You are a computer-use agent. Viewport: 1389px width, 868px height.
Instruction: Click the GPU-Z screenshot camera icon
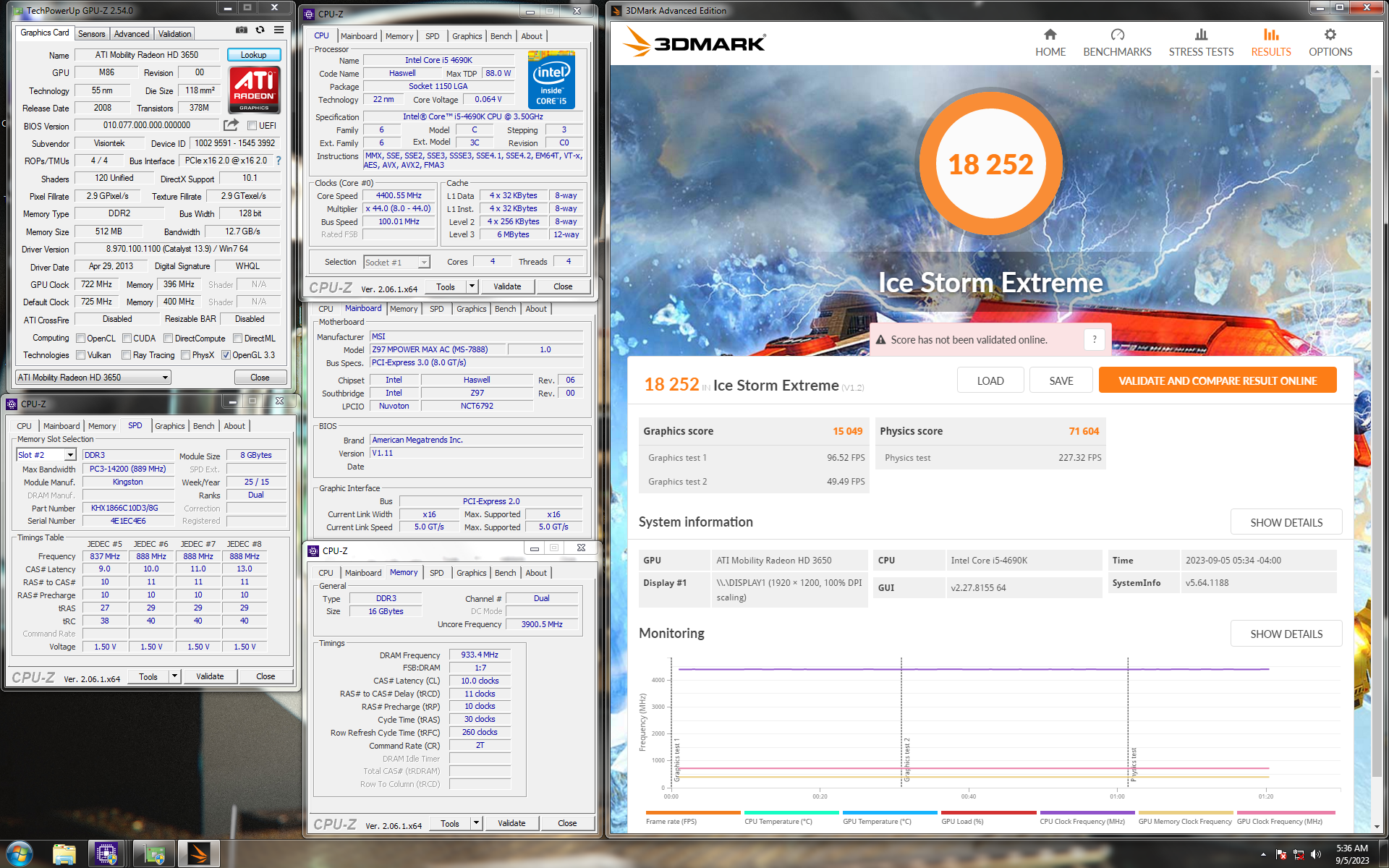click(x=242, y=30)
